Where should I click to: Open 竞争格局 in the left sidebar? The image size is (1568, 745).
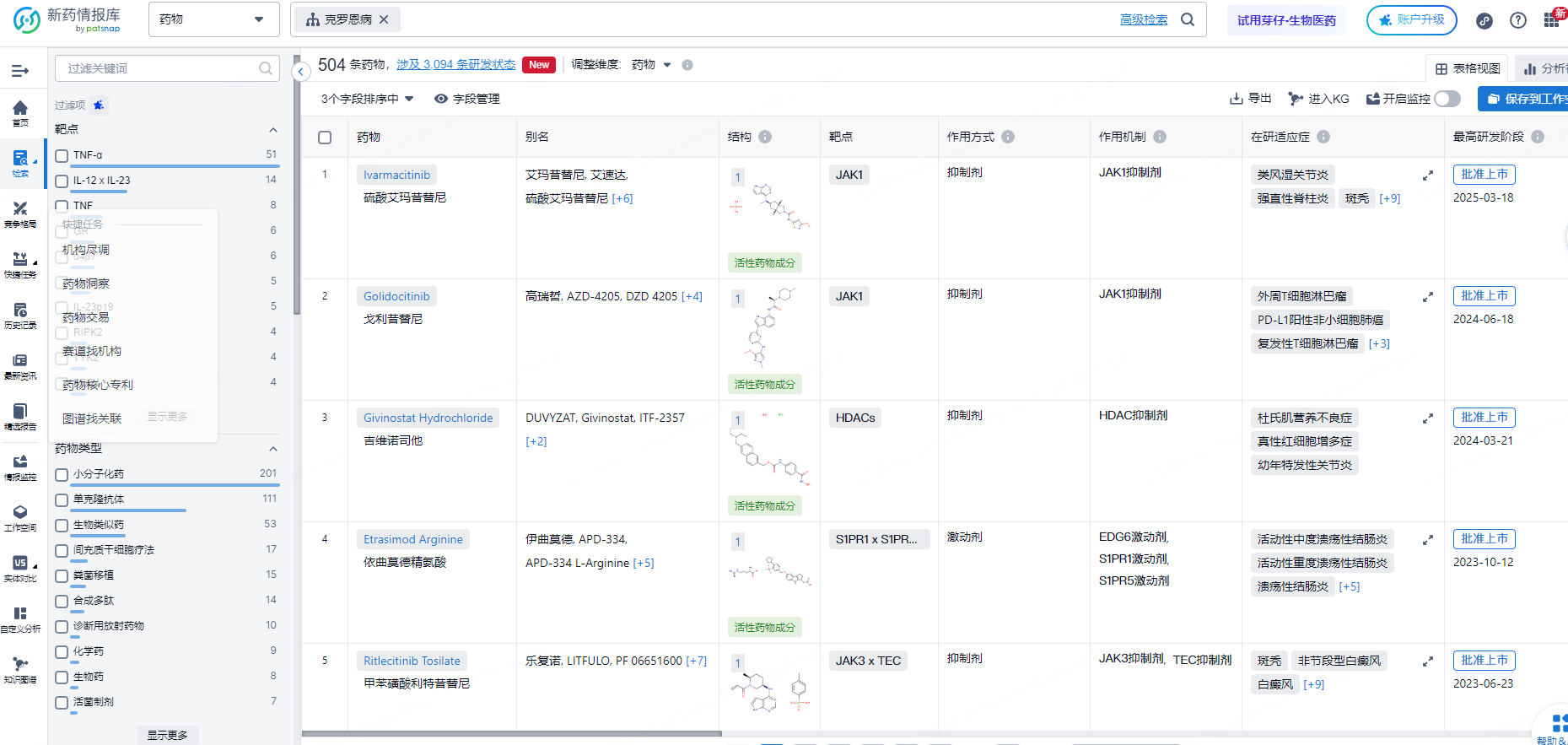coord(20,214)
